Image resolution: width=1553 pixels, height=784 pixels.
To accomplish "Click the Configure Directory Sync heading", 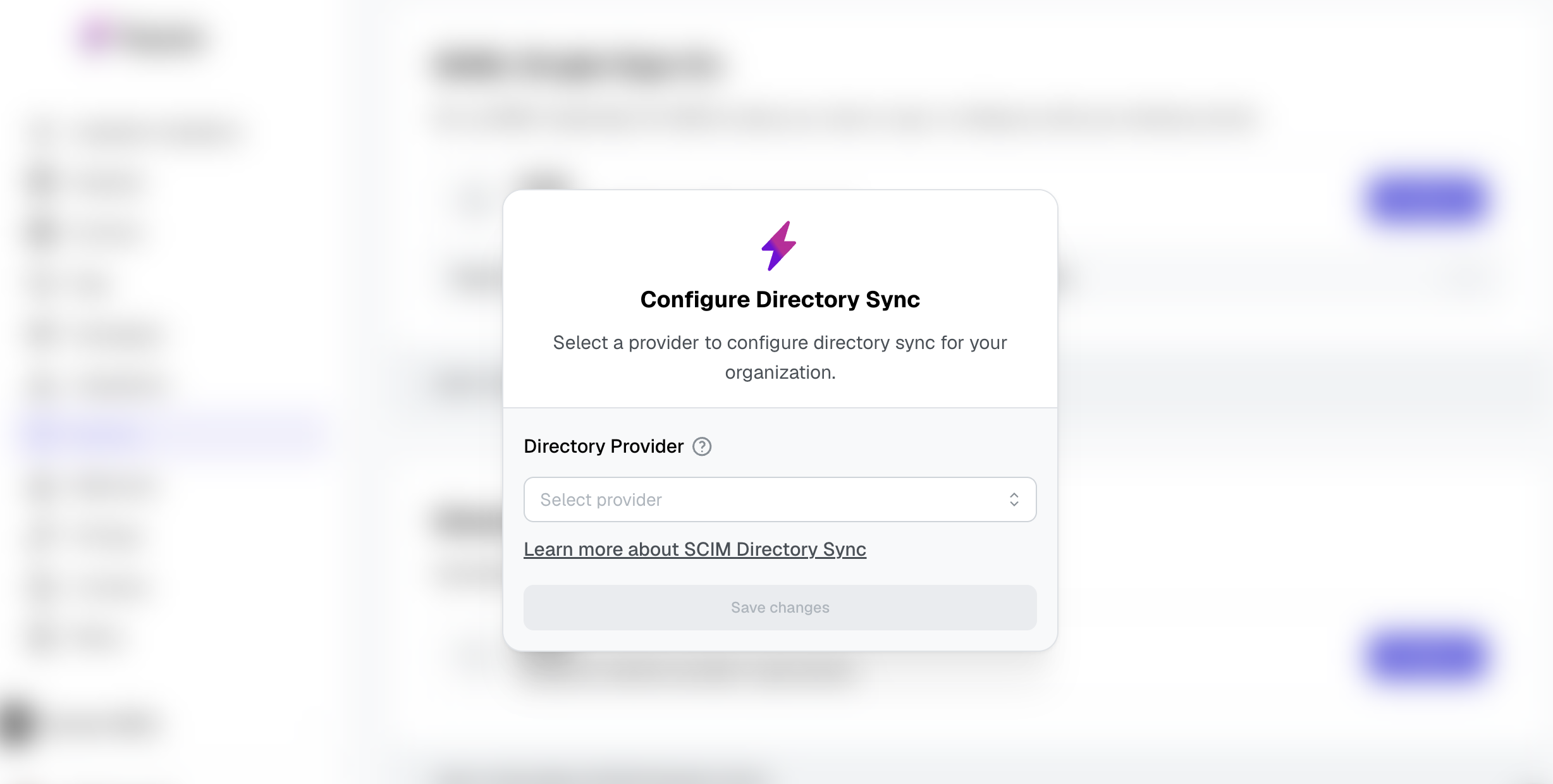I will click(x=780, y=300).
